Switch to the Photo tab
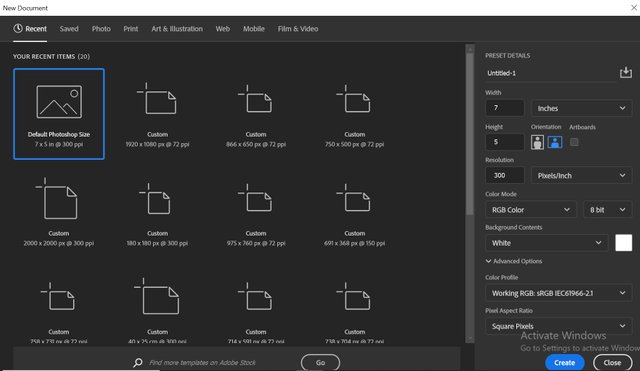The width and height of the screenshot is (640, 371). [101, 29]
